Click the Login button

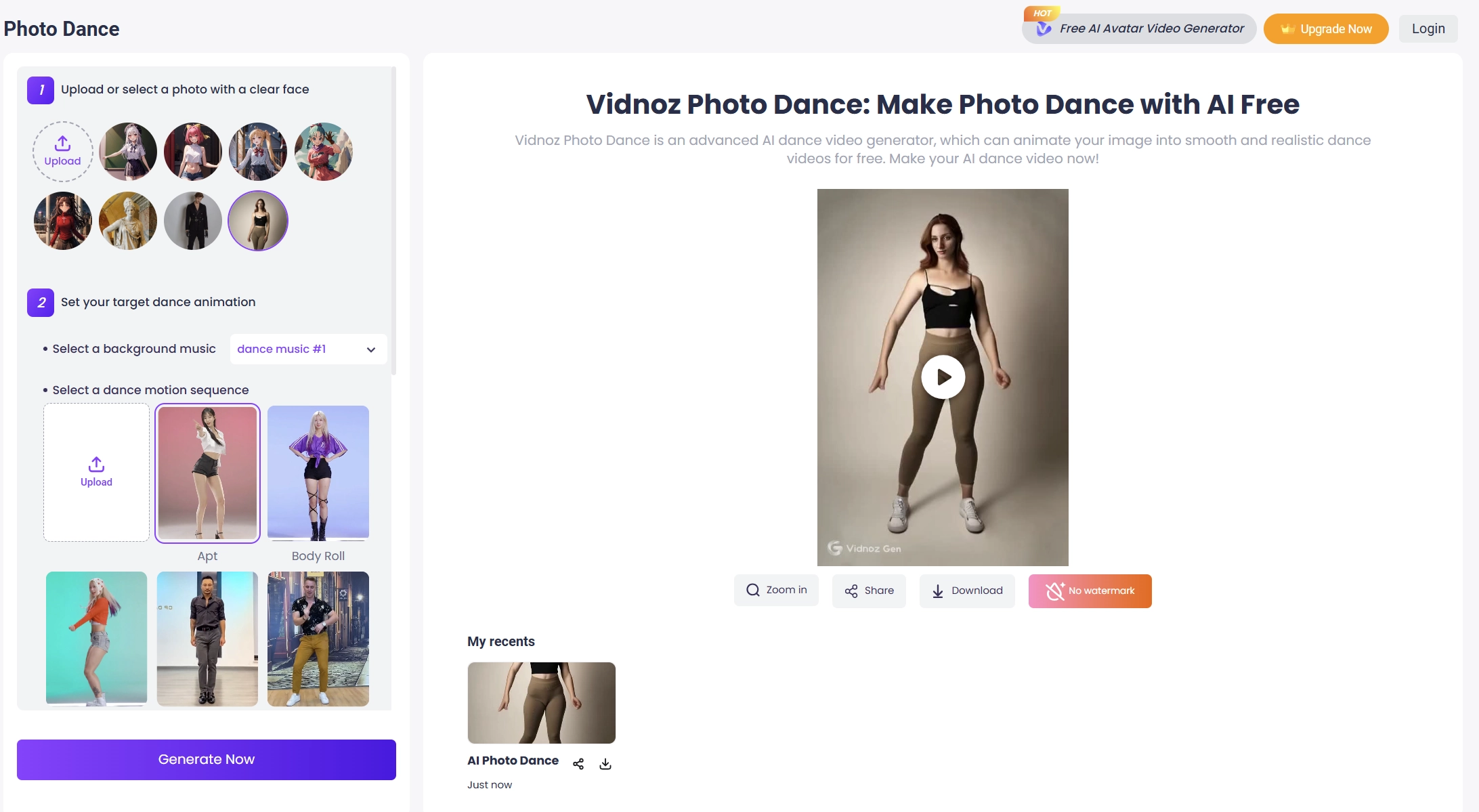[1428, 28]
